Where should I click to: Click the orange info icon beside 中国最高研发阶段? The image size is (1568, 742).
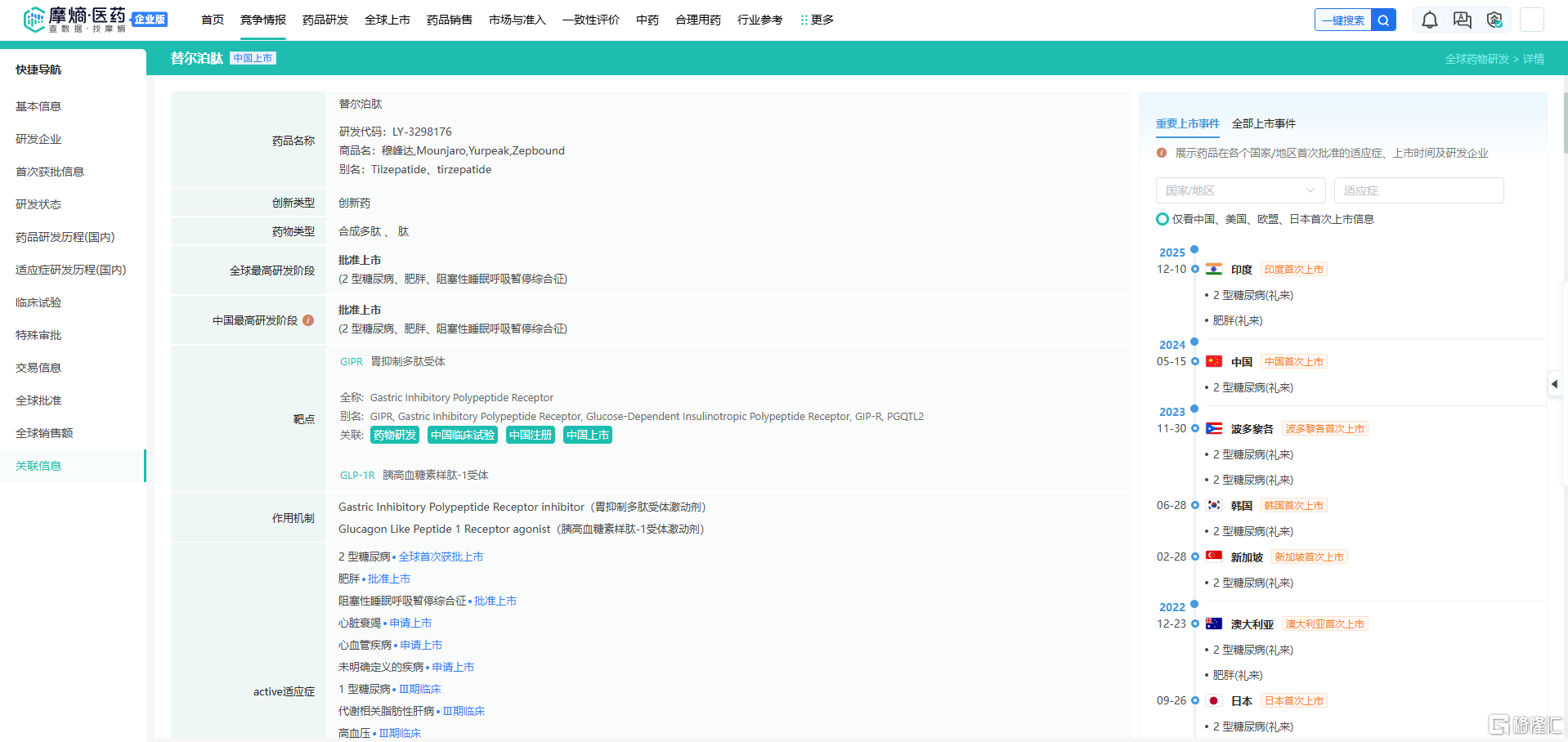click(x=308, y=320)
